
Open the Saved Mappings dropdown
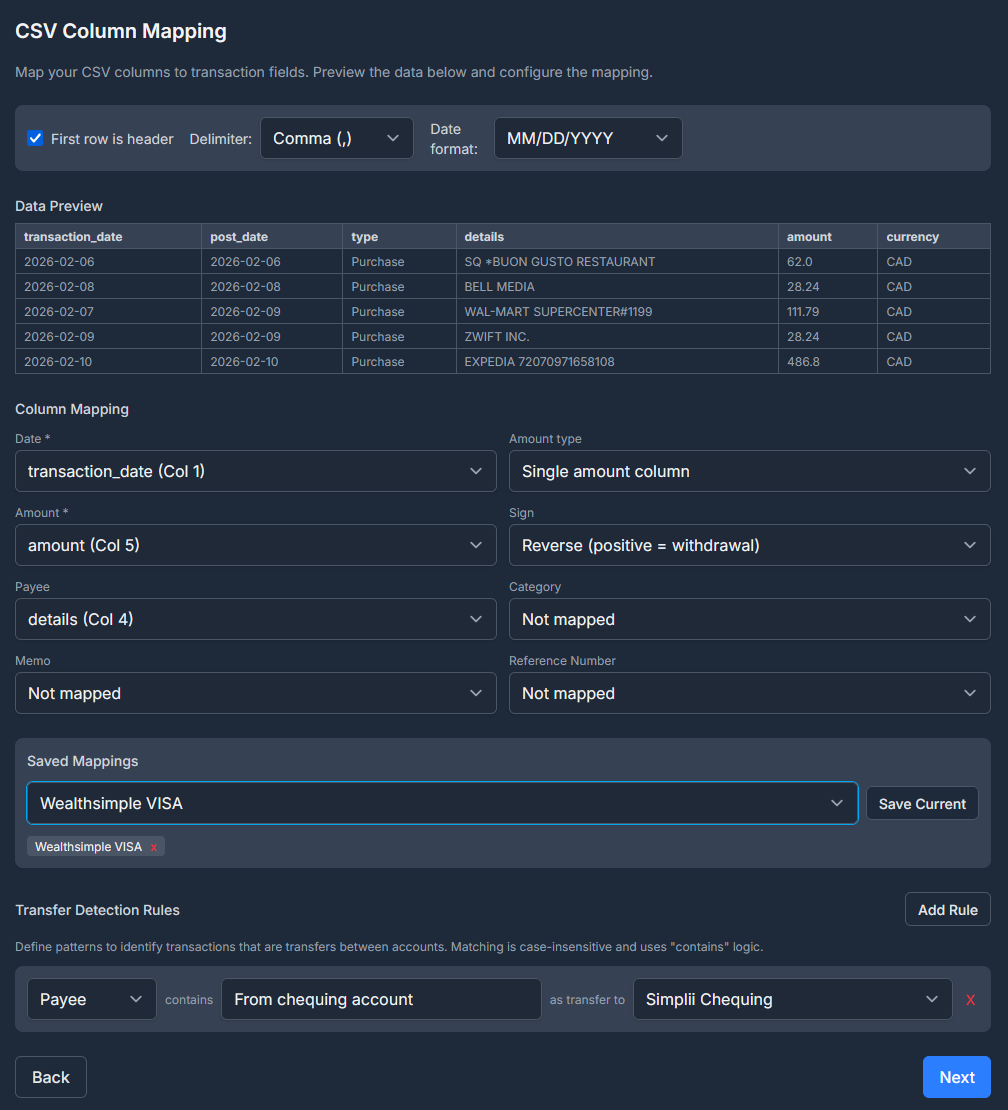(442, 803)
